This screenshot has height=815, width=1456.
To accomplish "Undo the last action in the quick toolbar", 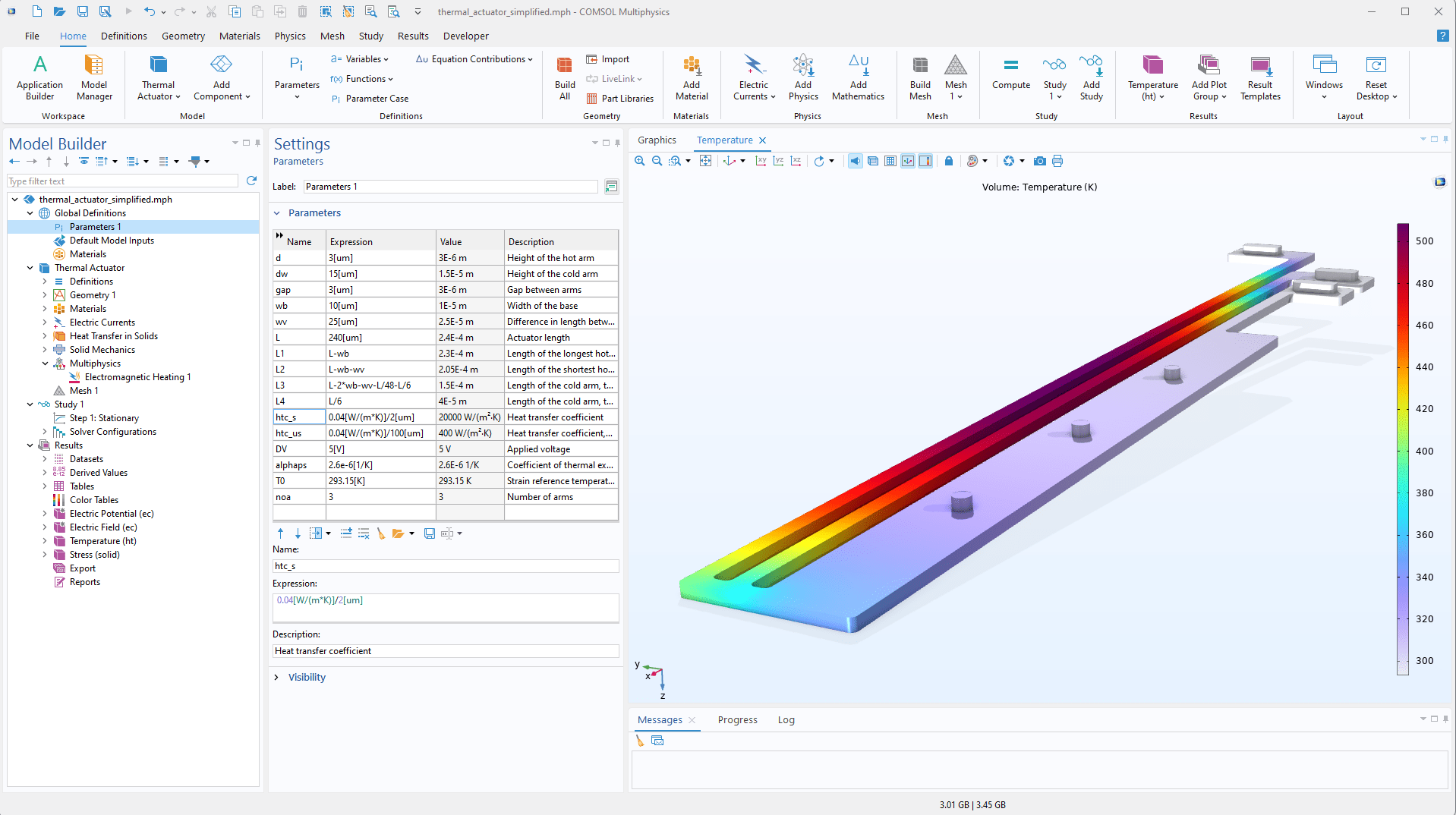I will pyautogui.click(x=150, y=11).
